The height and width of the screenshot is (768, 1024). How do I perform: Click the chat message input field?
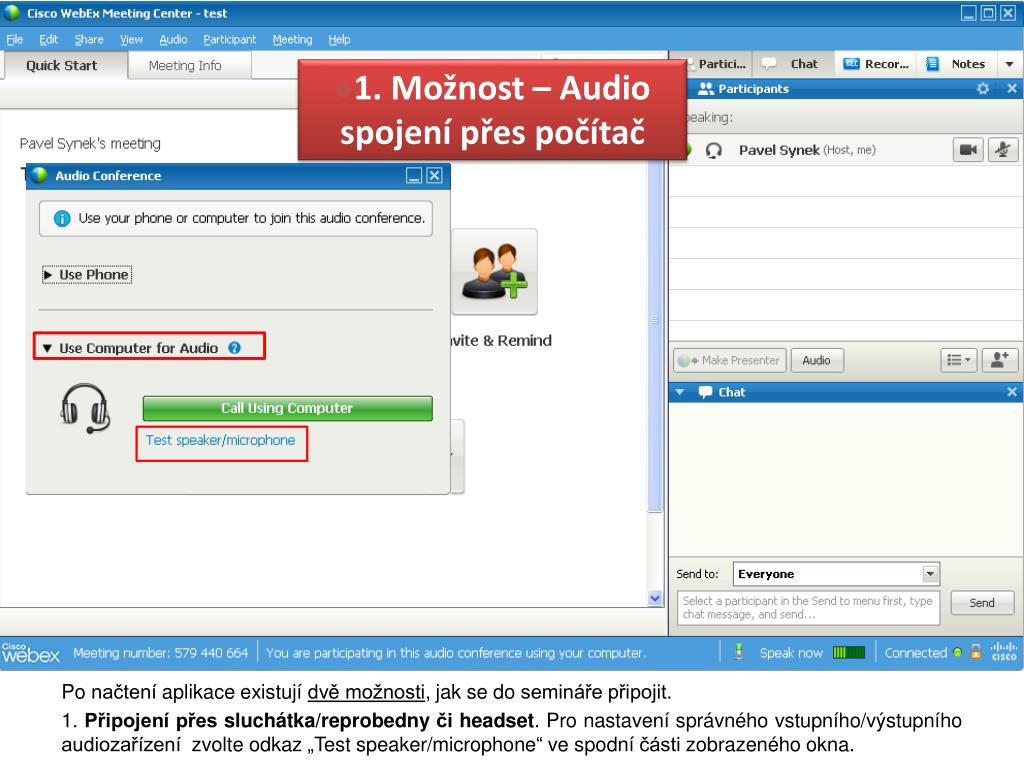point(808,607)
